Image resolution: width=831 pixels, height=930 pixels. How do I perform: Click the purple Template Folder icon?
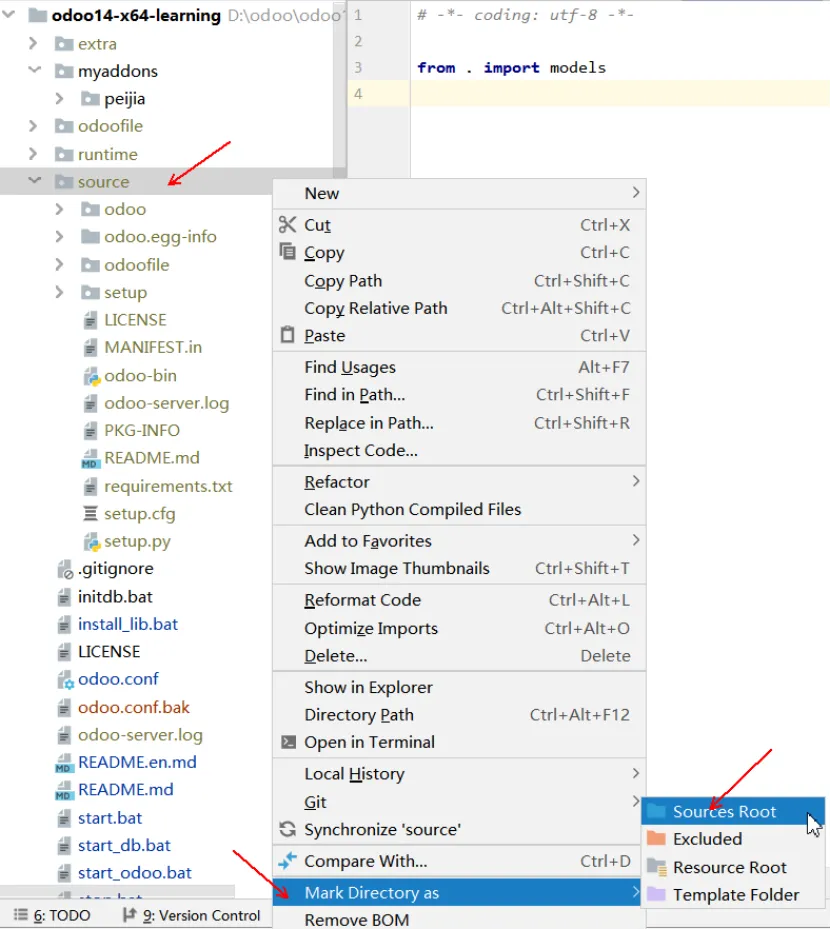click(x=656, y=894)
